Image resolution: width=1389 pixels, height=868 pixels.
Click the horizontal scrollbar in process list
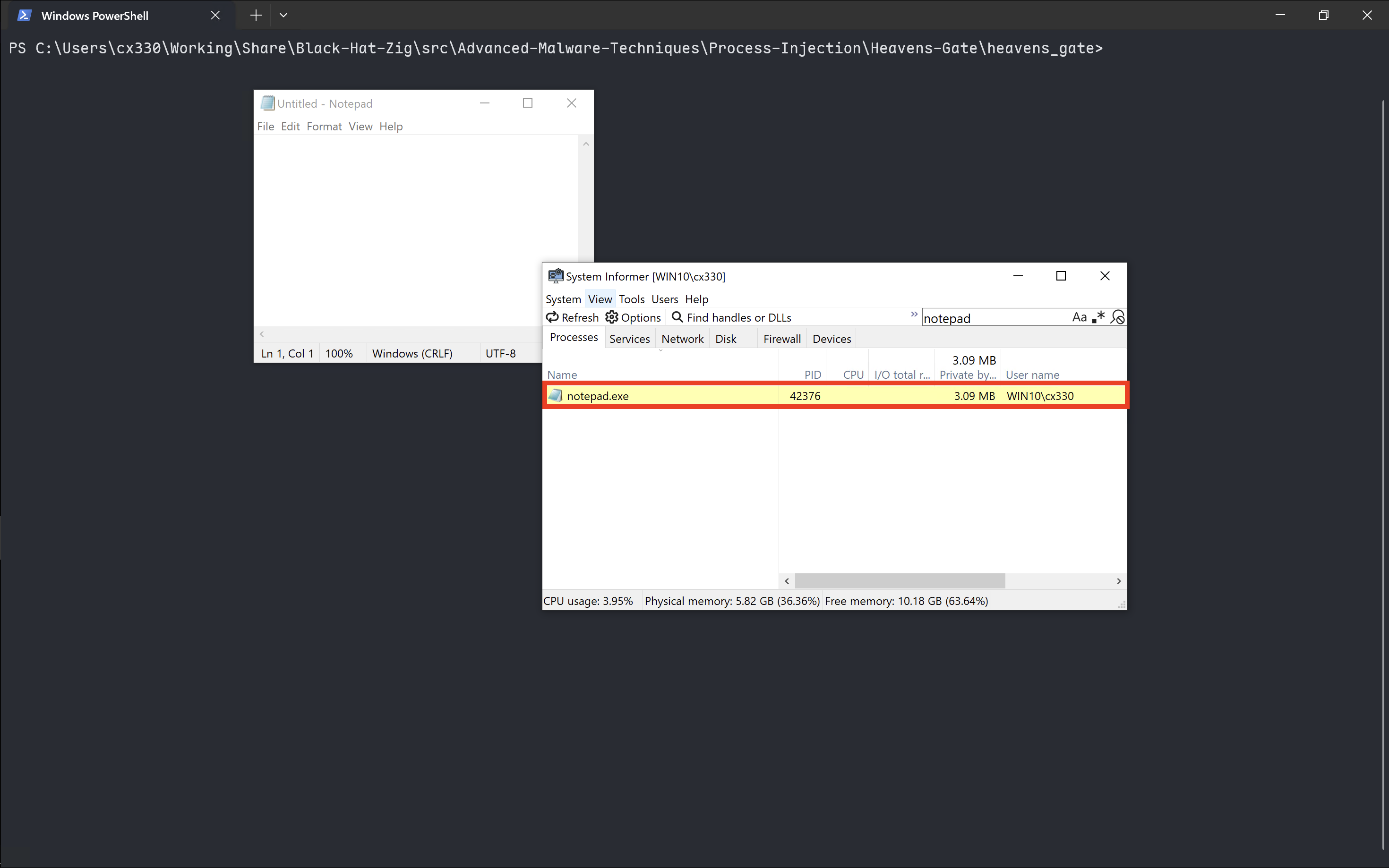(x=900, y=581)
